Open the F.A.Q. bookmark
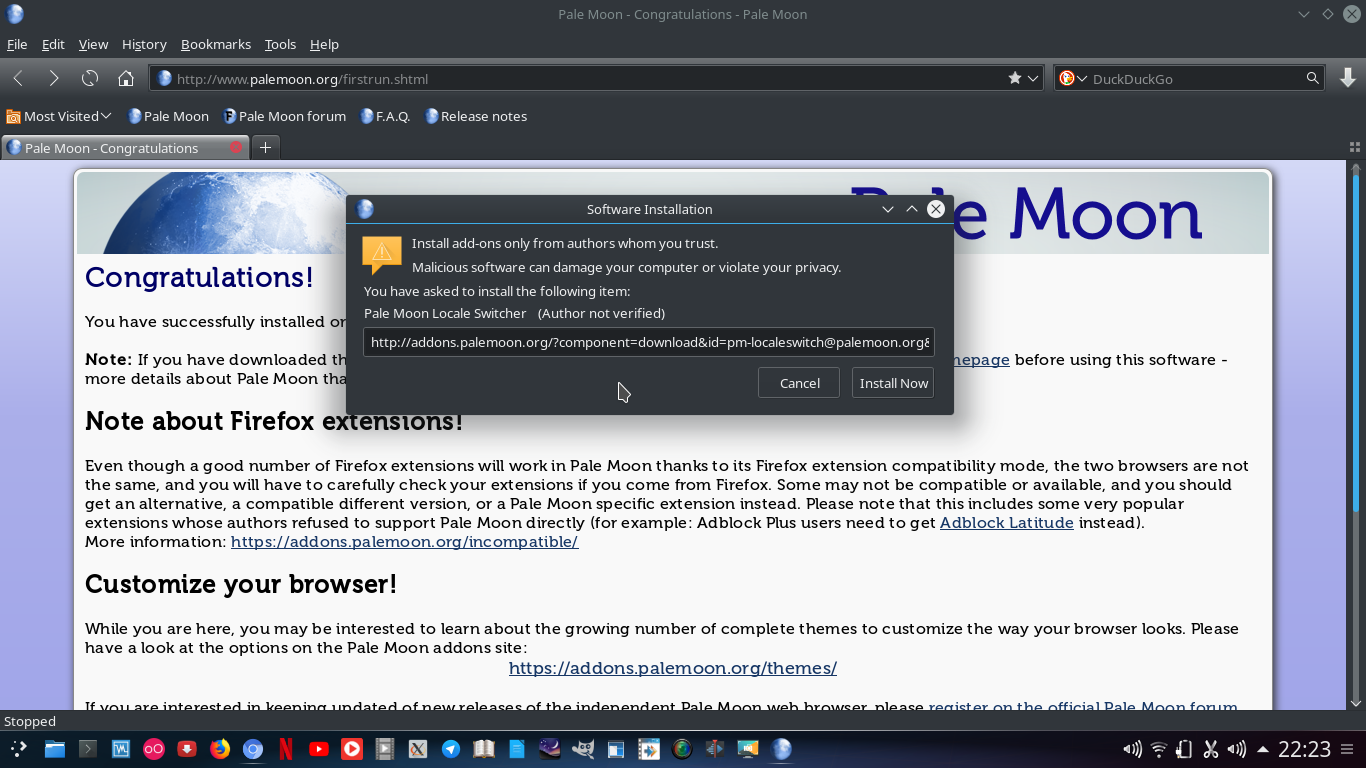This screenshot has width=1366, height=768. pyautogui.click(x=386, y=116)
